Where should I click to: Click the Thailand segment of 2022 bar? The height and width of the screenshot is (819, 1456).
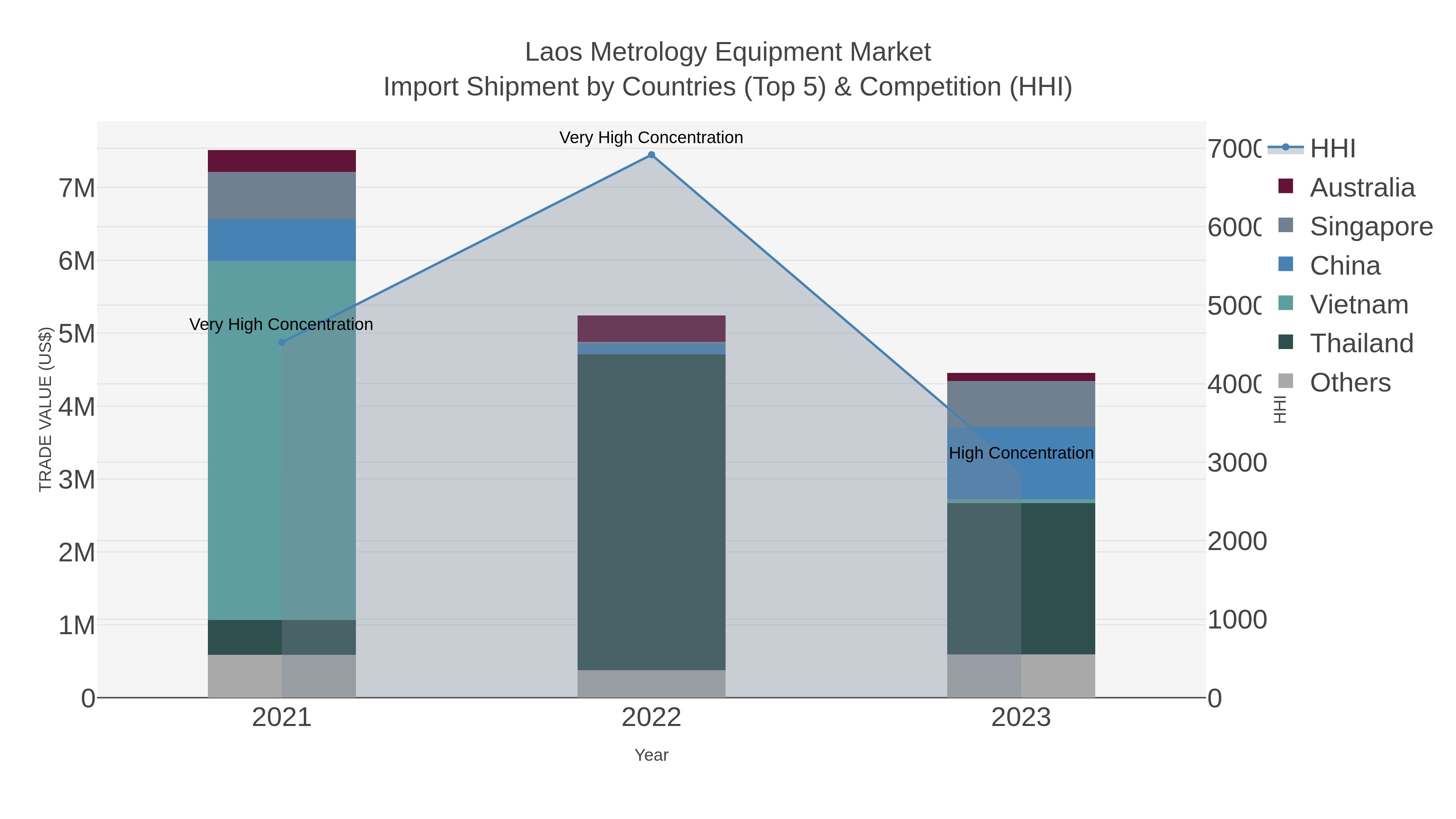[651, 512]
